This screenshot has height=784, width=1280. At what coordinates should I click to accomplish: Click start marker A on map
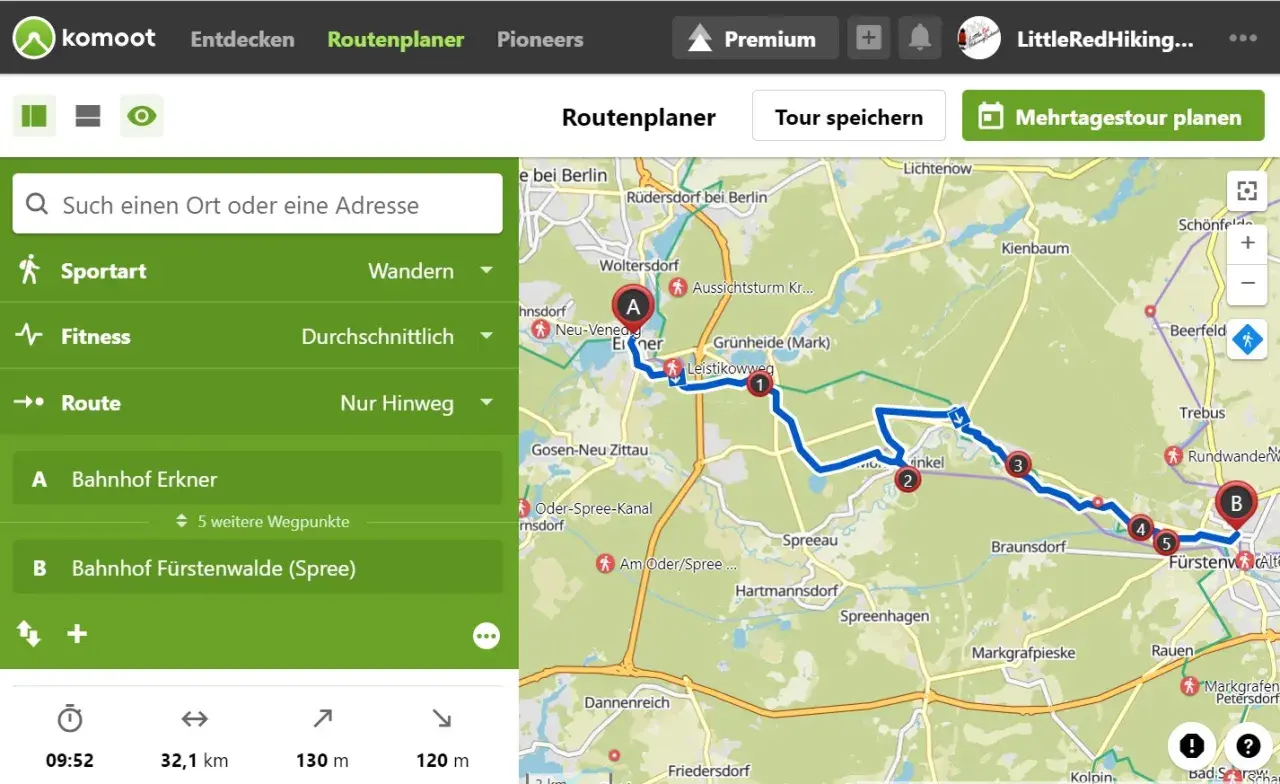(x=633, y=309)
